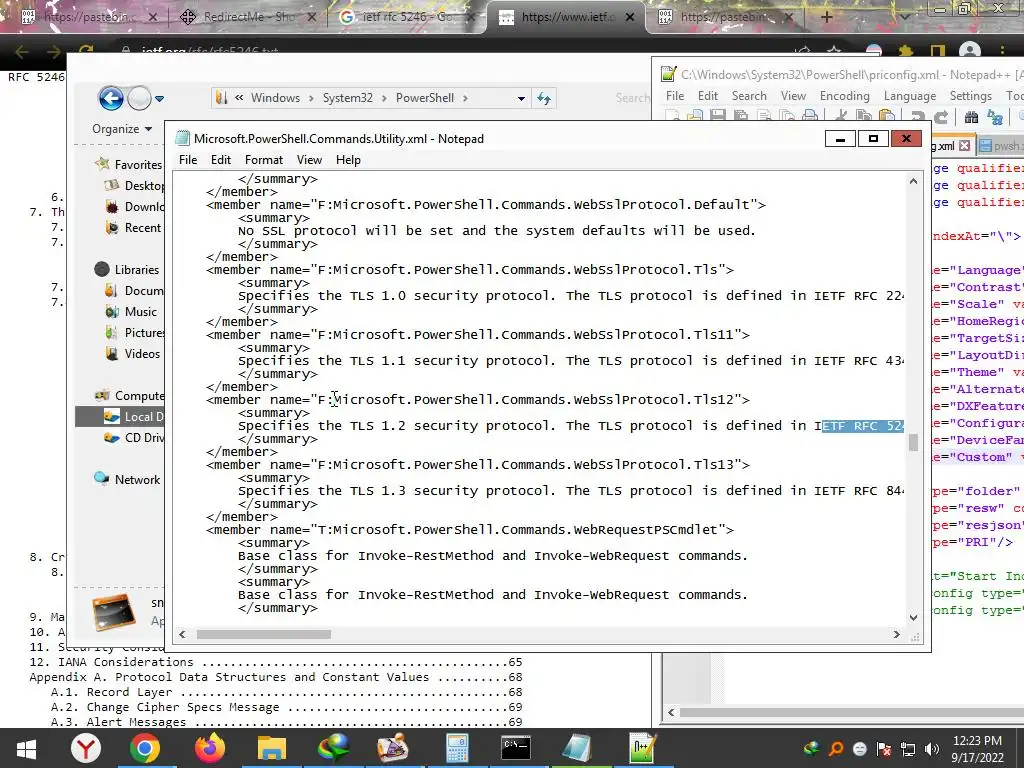Click the Explorer Back arrow button
Screen dimensions: 1024x768
coord(111,99)
